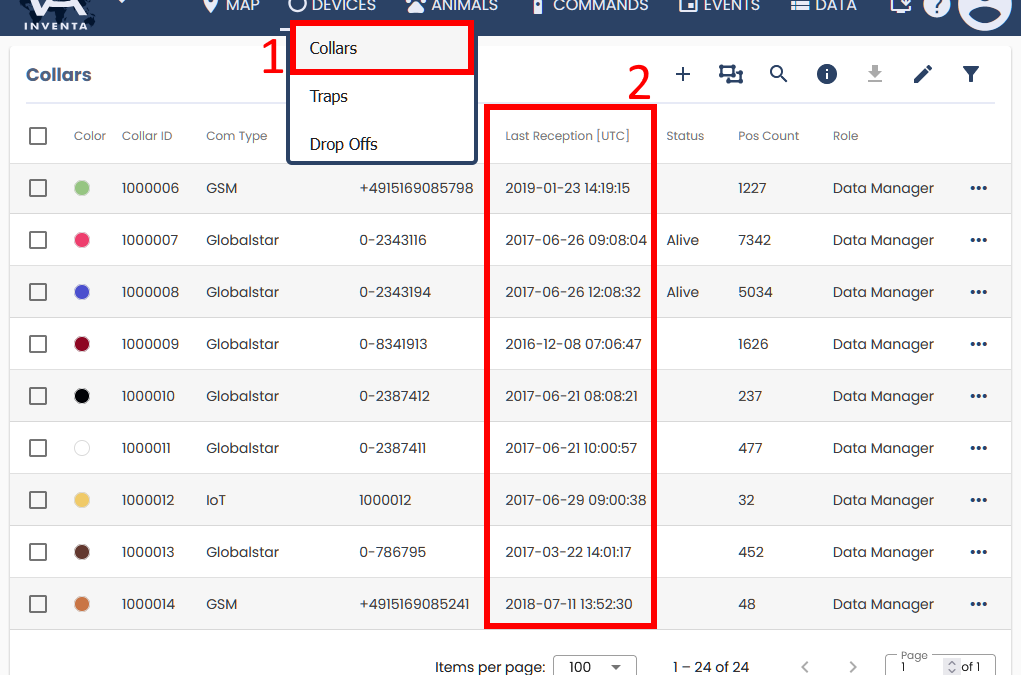
Task: Click the magnifier search icon in Collars toolbar
Action: [778, 74]
